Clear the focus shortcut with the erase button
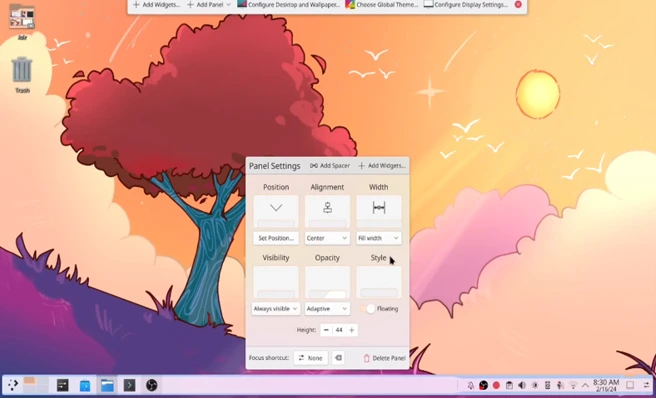The height and width of the screenshot is (399, 656). point(338,358)
